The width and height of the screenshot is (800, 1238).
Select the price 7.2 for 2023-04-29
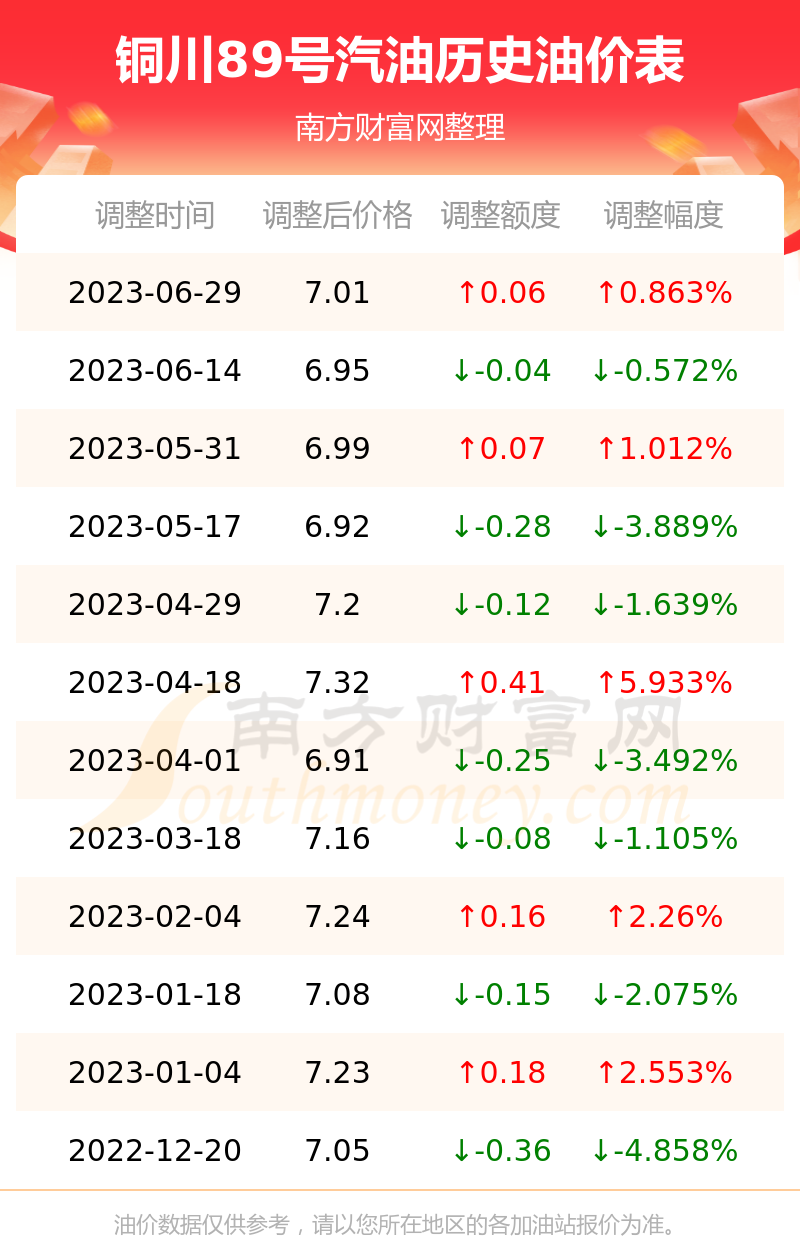tap(338, 605)
